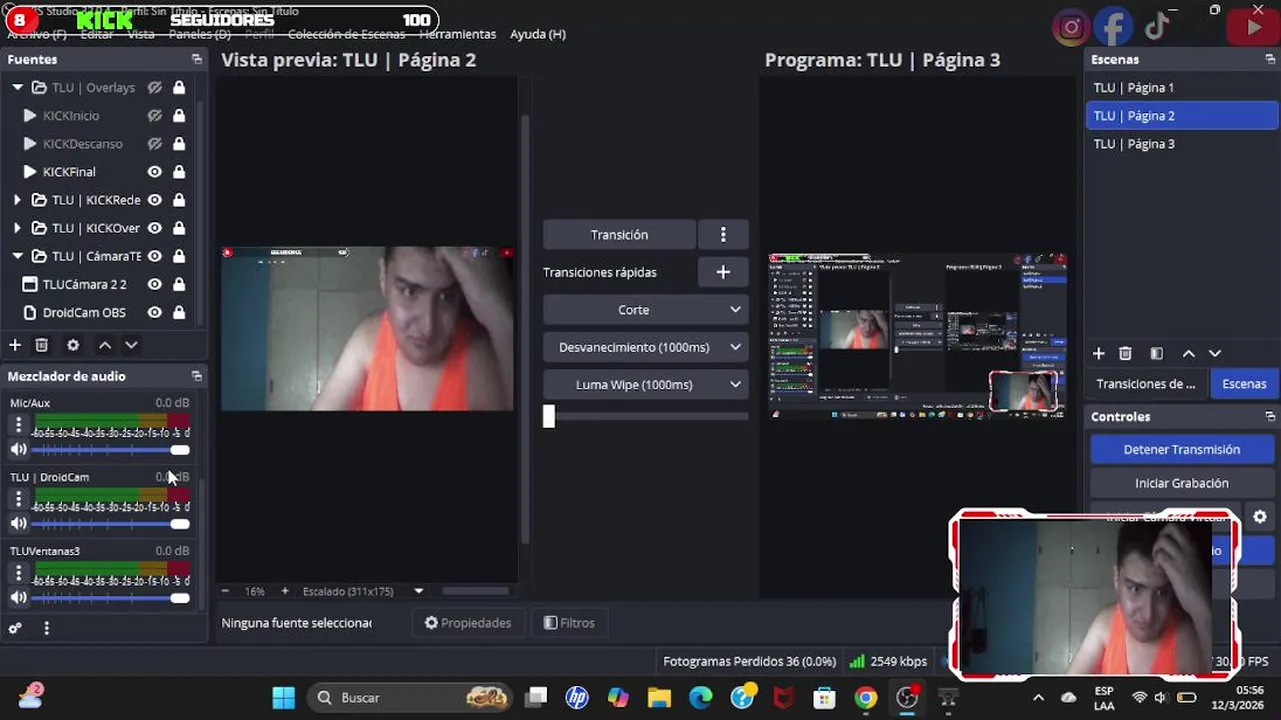Collapse the TLU | CámaraTE group
This screenshot has height=720, width=1281.
tap(17, 256)
